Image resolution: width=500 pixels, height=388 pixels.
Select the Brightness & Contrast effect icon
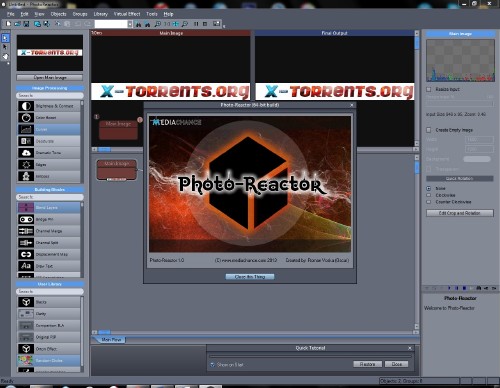pos(26,106)
